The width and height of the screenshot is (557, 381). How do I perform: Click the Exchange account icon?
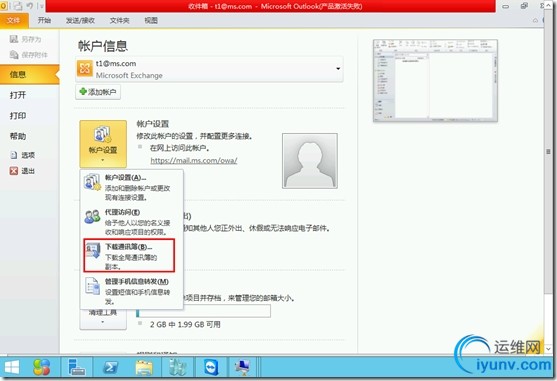click(85, 69)
